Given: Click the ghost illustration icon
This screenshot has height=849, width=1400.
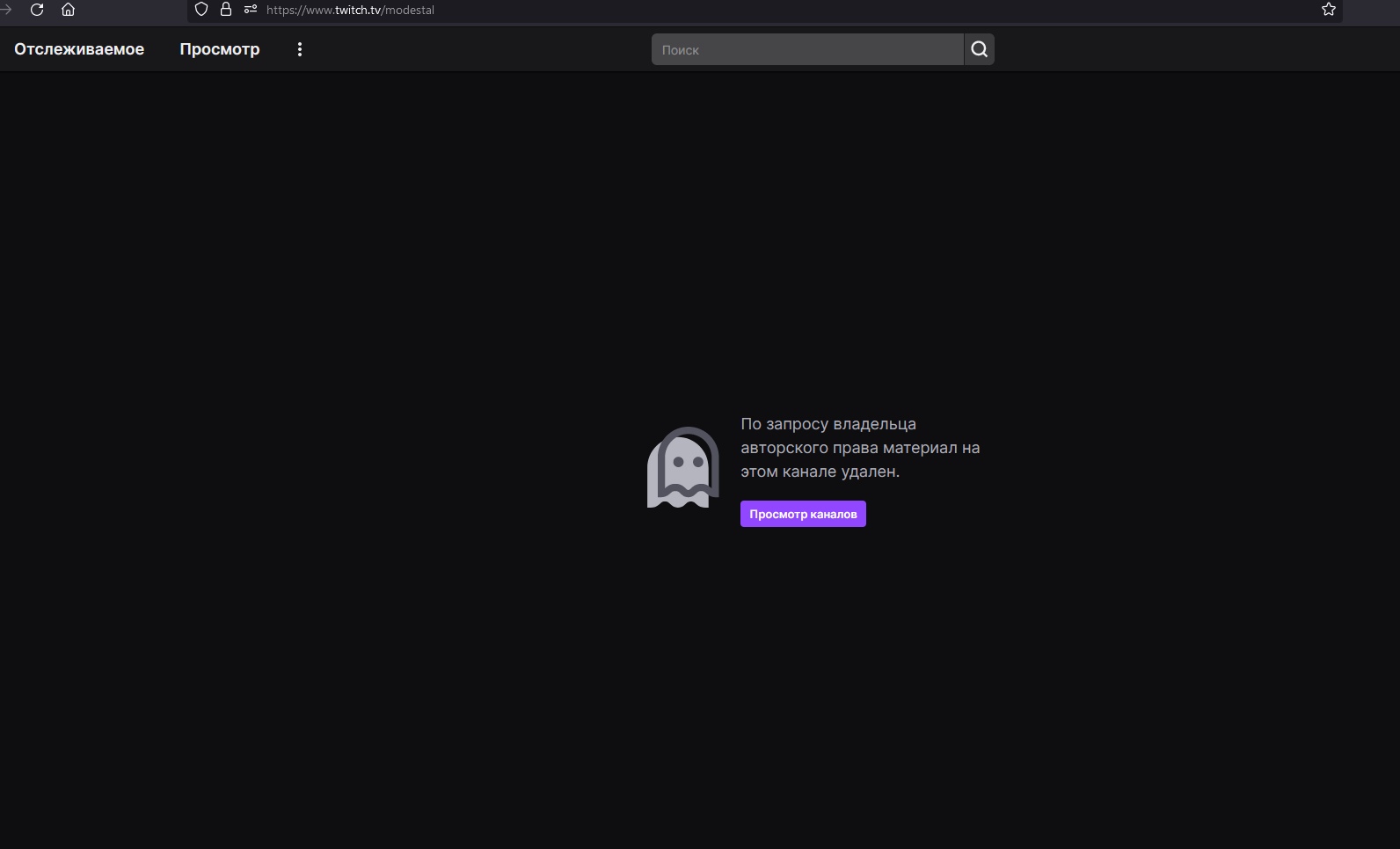Looking at the screenshot, I should (x=683, y=467).
